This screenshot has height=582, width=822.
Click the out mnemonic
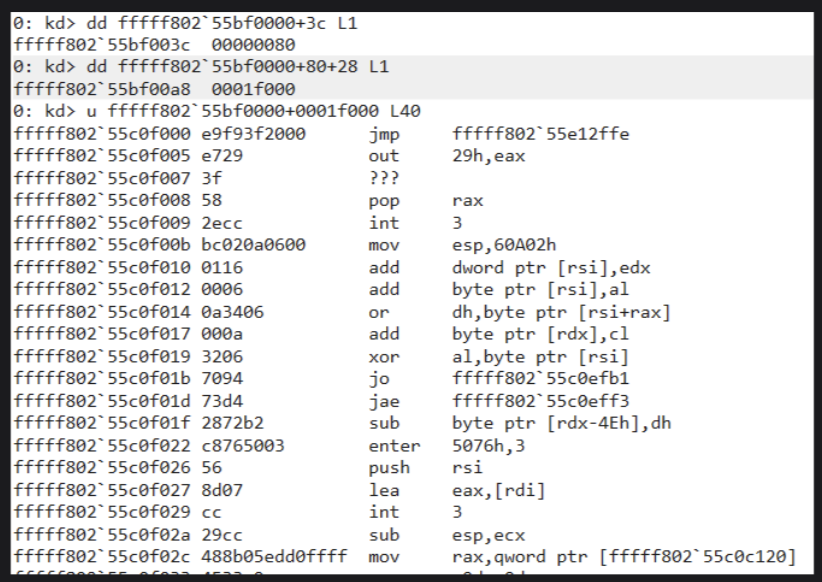(381, 158)
